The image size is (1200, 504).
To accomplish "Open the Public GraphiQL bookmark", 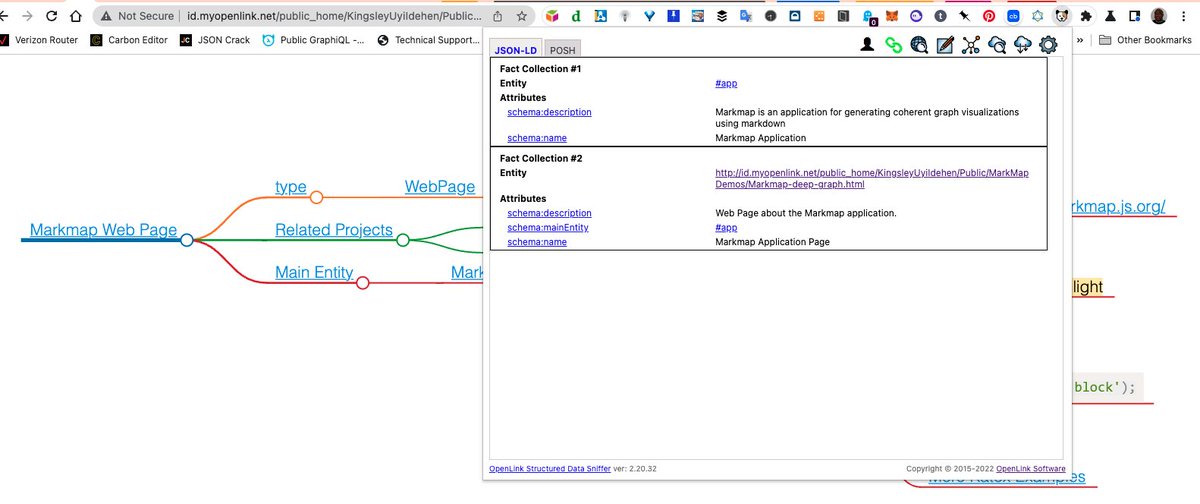I will pyautogui.click(x=313, y=40).
